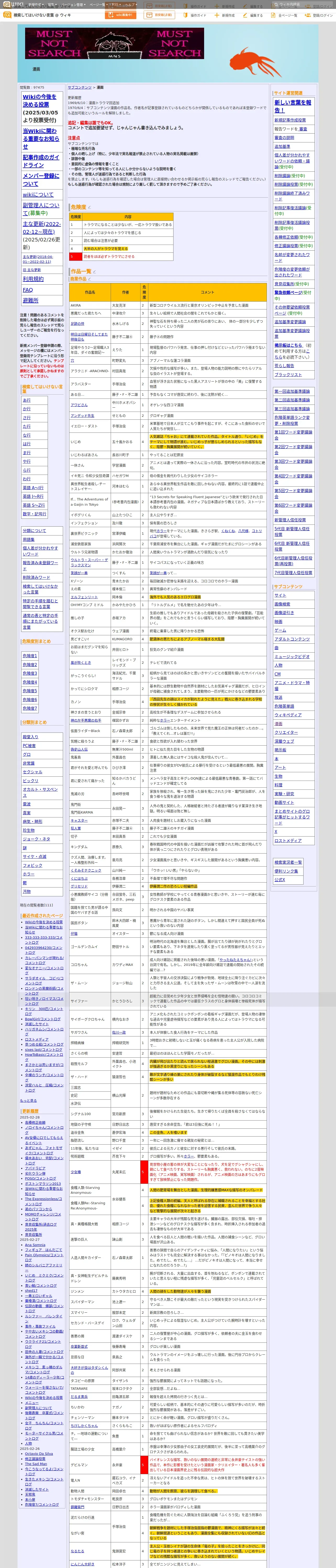Open the 公式X link

tap(280, 880)
